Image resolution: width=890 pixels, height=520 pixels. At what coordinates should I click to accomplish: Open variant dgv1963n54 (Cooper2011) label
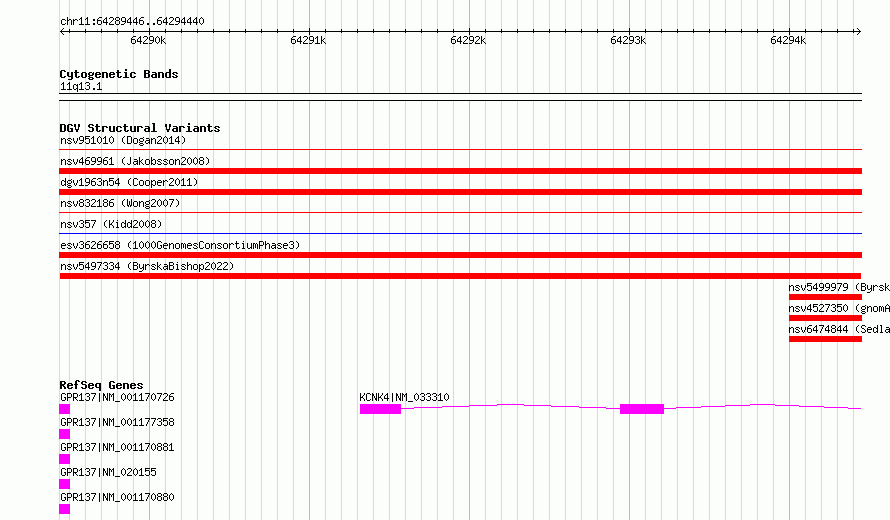coord(129,182)
